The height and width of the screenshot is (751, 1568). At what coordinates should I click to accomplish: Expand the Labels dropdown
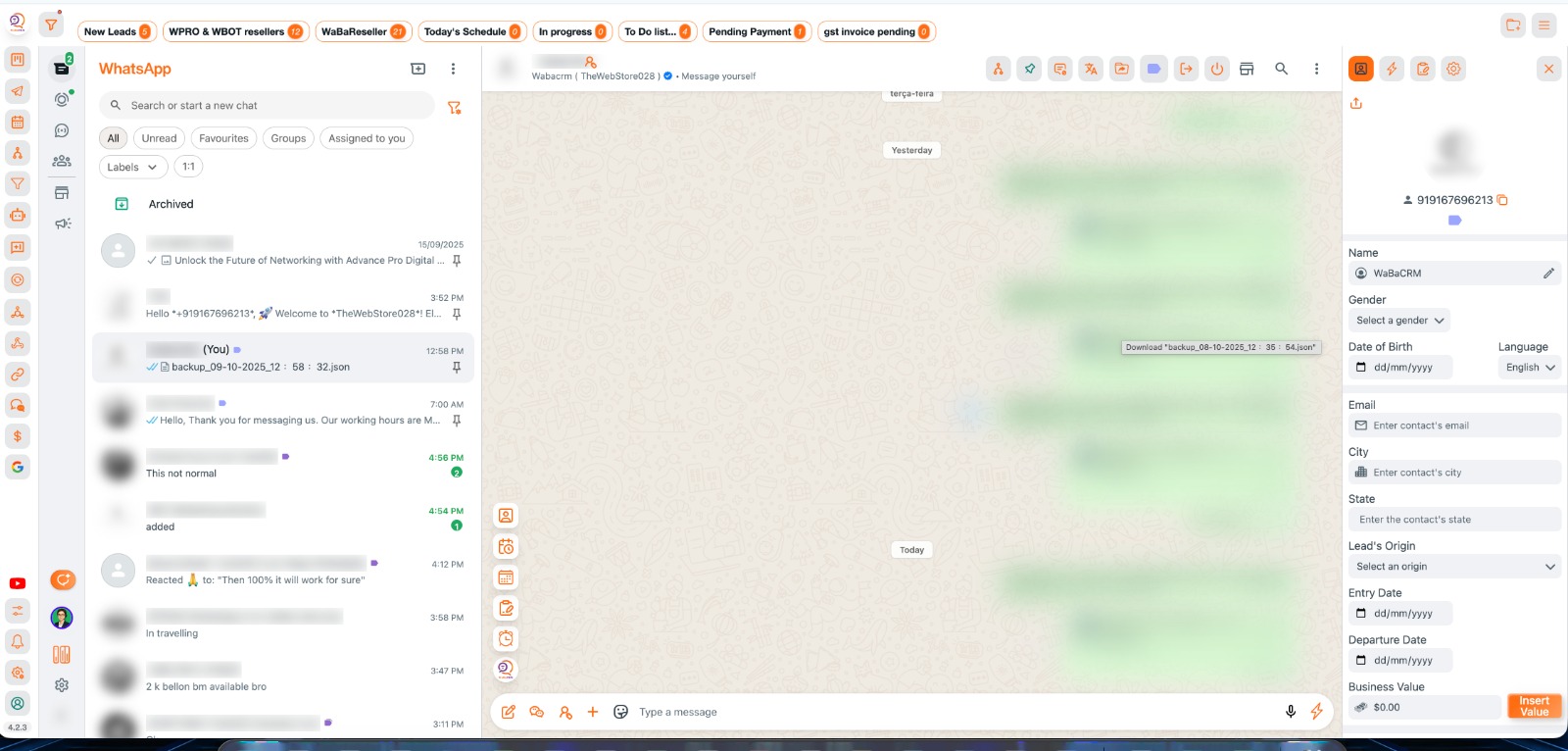pyautogui.click(x=132, y=168)
